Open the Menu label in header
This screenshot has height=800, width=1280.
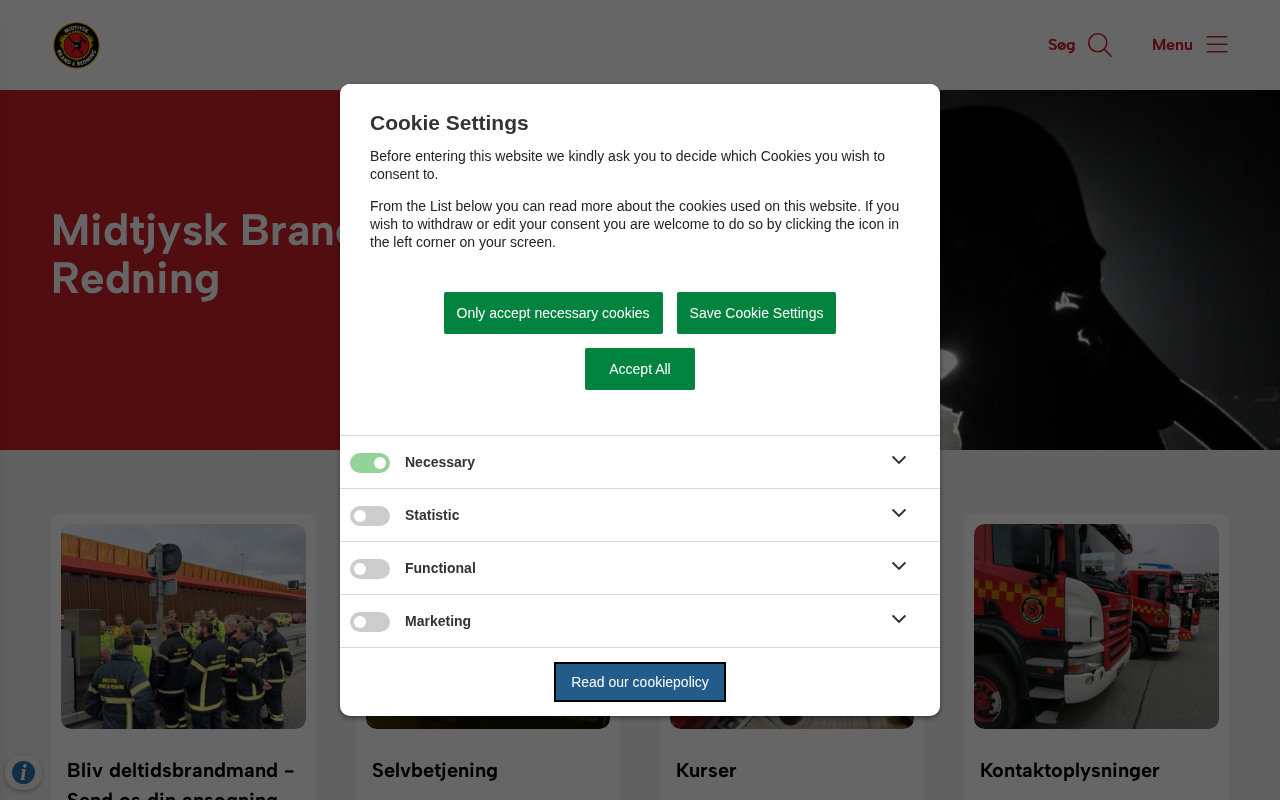1172,45
